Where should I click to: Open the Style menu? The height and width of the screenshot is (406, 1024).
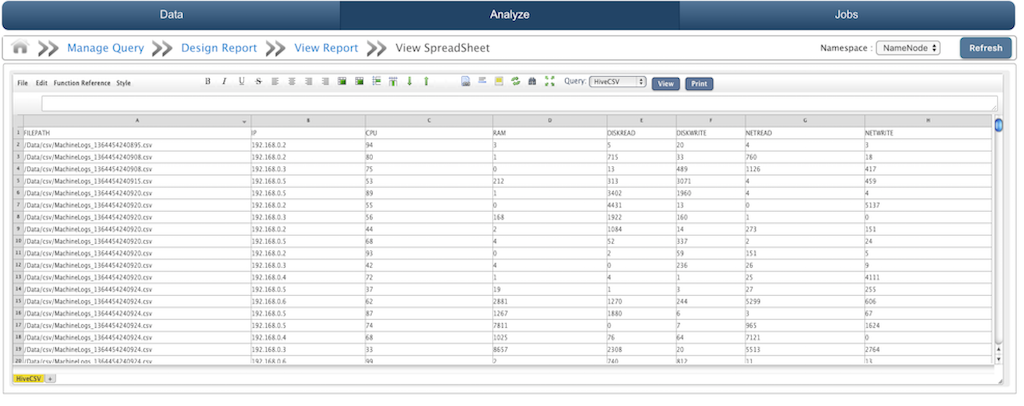pos(123,84)
